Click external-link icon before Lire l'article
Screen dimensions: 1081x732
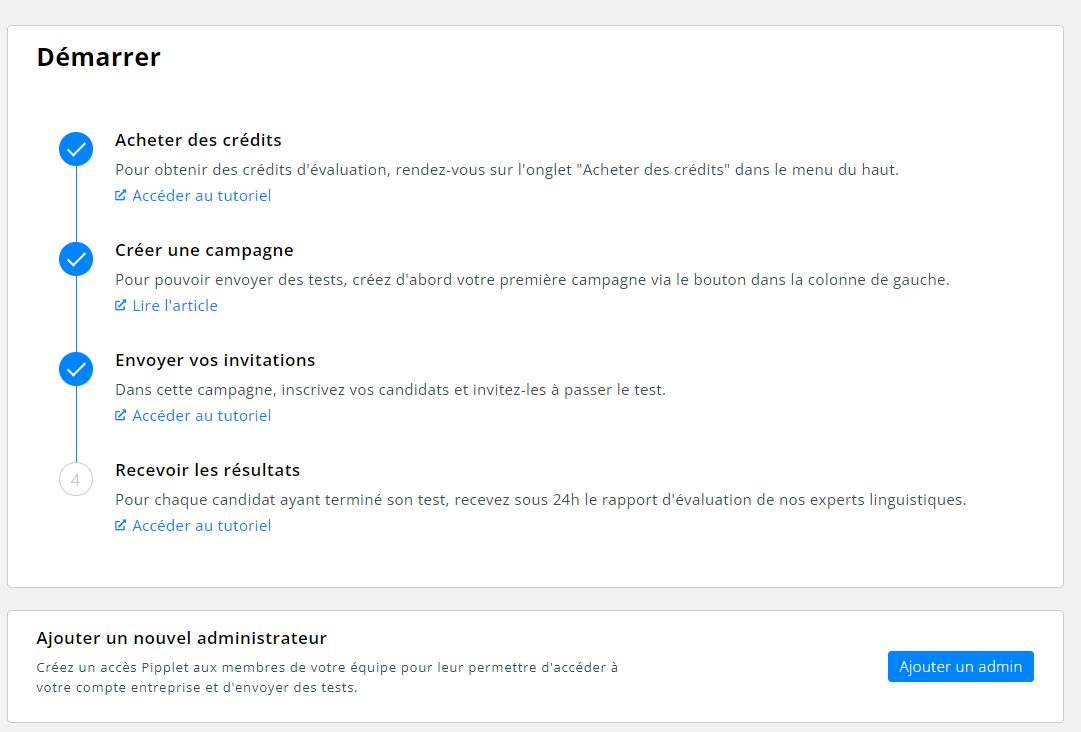[x=121, y=306]
